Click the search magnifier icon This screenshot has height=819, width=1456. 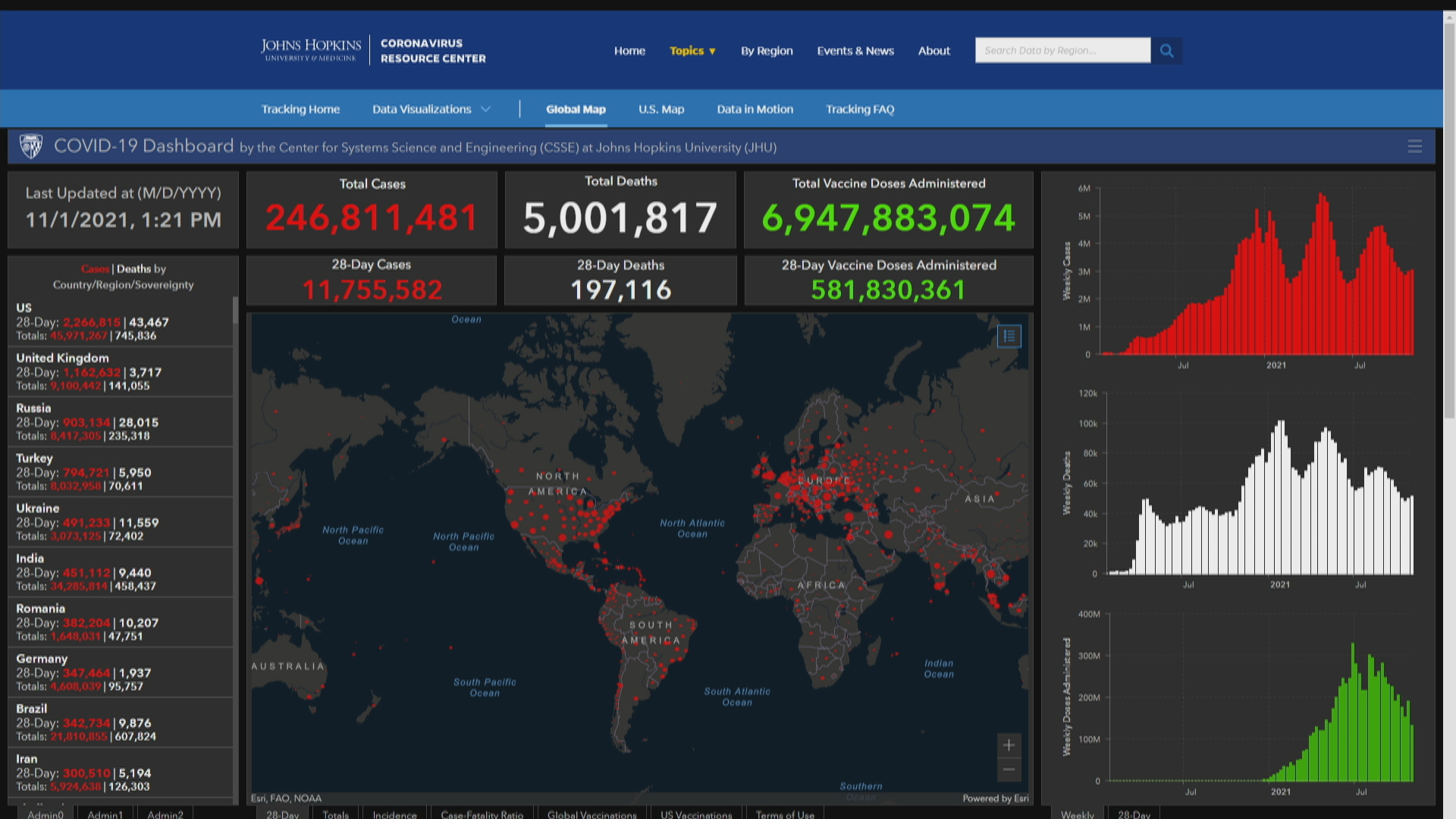click(x=1166, y=51)
